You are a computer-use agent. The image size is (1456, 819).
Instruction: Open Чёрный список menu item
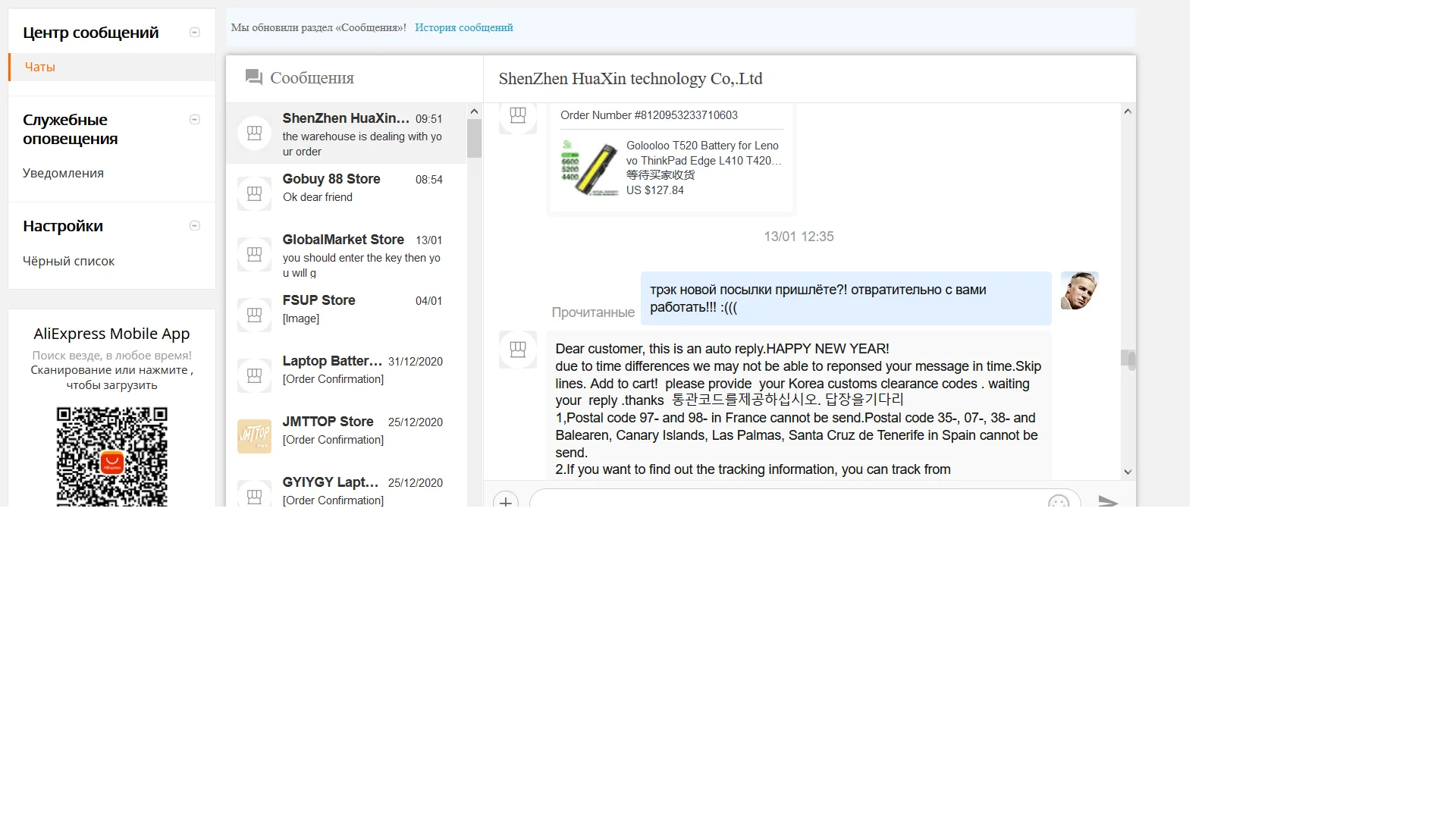(x=68, y=261)
